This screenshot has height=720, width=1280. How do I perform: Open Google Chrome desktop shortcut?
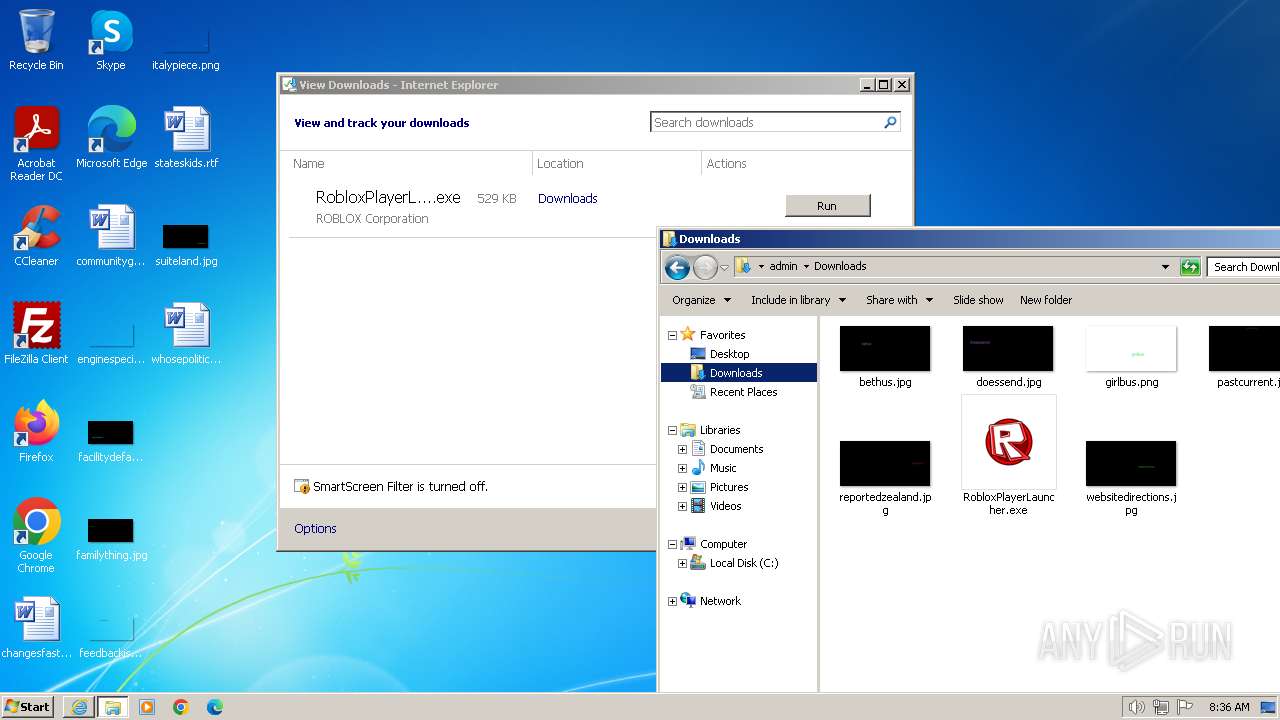click(36, 535)
